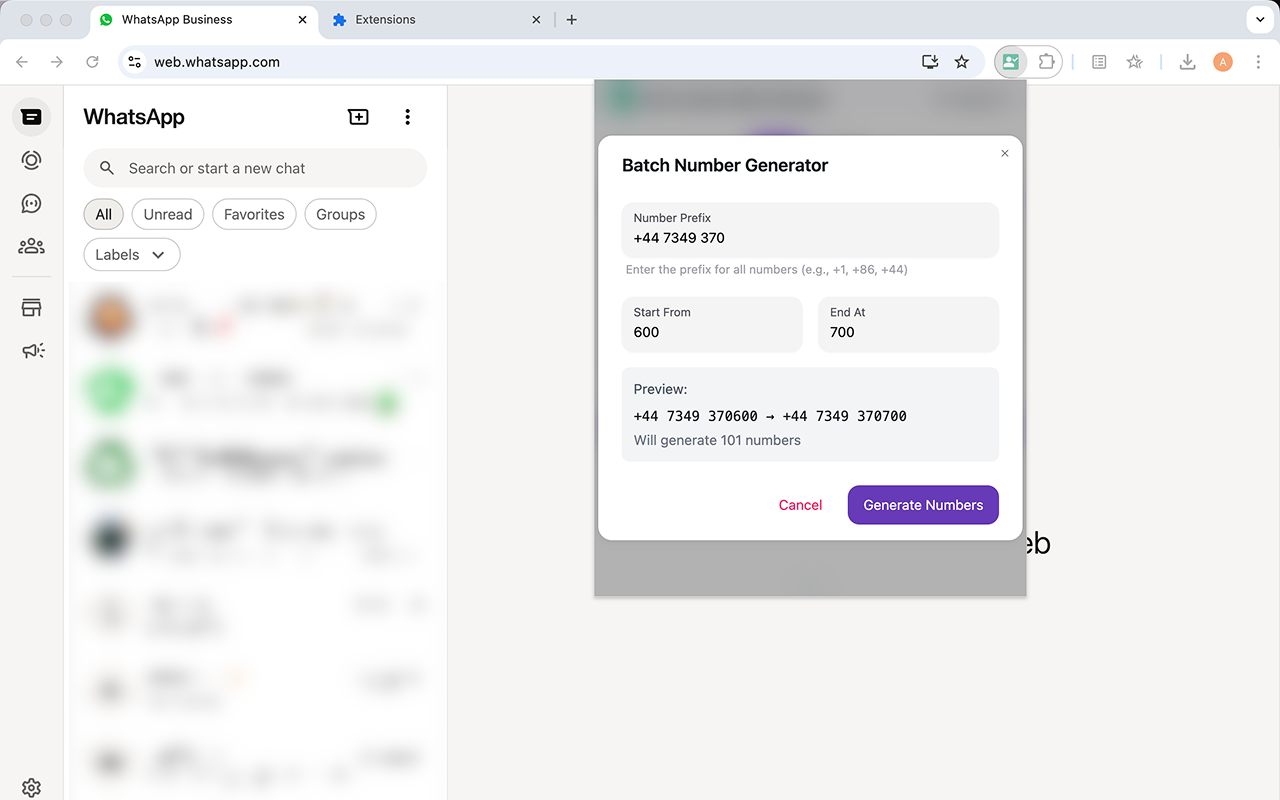The height and width of the screenshot is (800, 1280).
Task: Open the Status updates panel
Action: [x=30, y=160]
